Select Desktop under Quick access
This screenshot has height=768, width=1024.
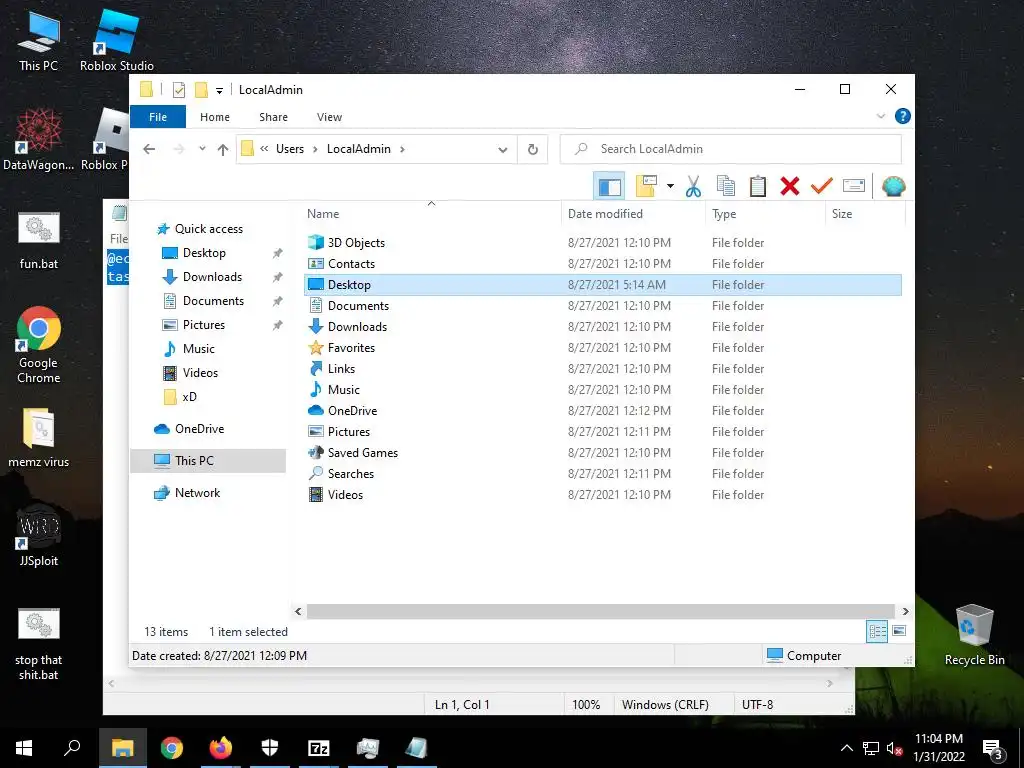click(x=204, y=253)
